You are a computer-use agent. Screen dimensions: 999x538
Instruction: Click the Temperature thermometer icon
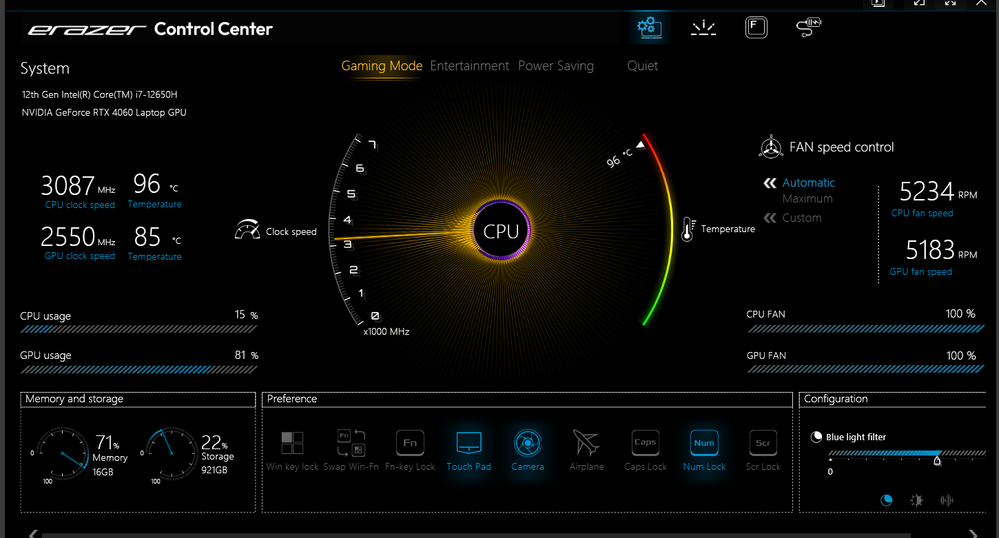click(x=687, y=229)
